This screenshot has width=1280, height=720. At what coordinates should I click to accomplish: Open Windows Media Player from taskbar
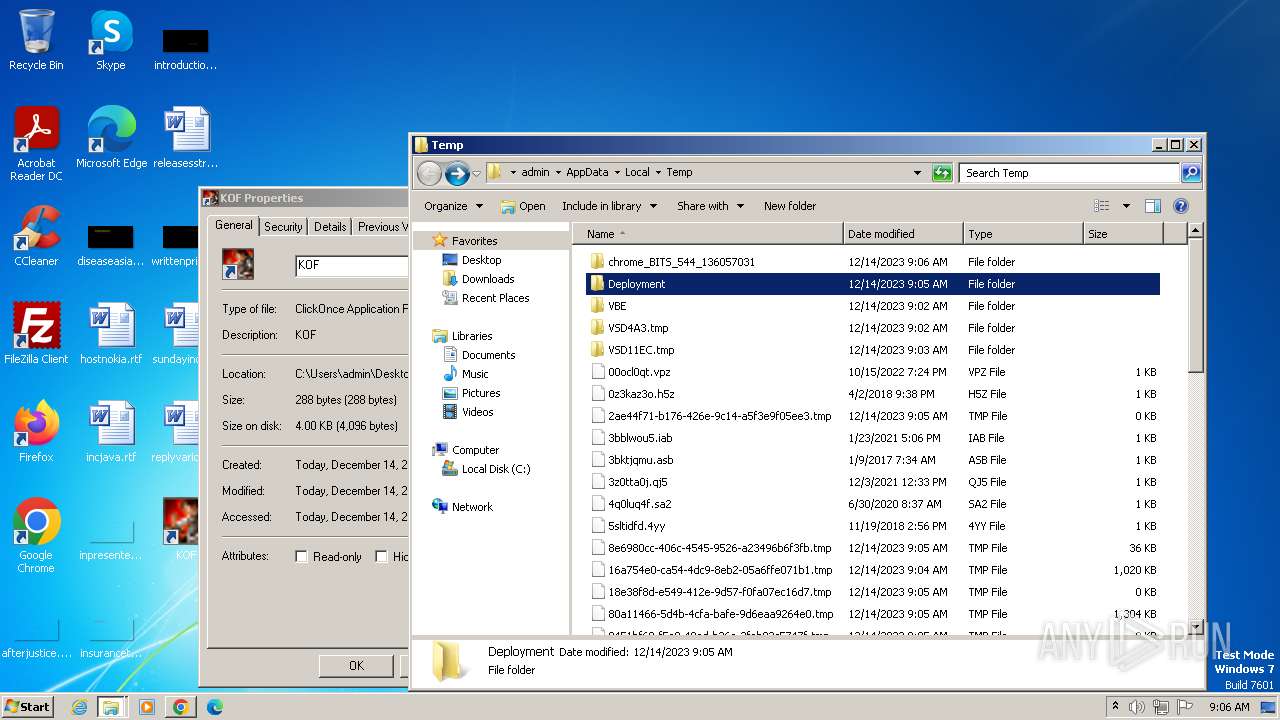coord(147,707)
